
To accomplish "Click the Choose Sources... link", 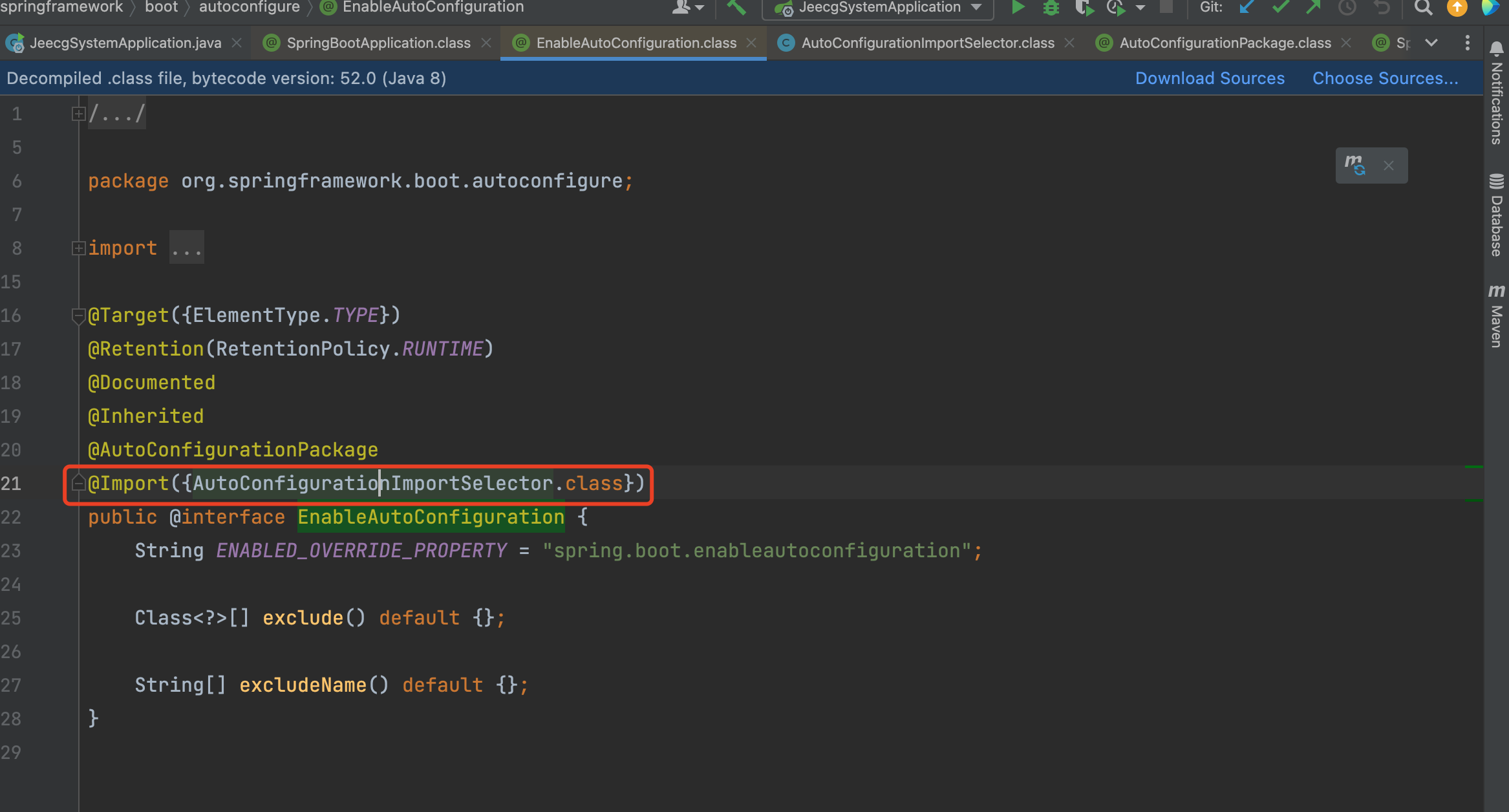I will coord(1385,78).
